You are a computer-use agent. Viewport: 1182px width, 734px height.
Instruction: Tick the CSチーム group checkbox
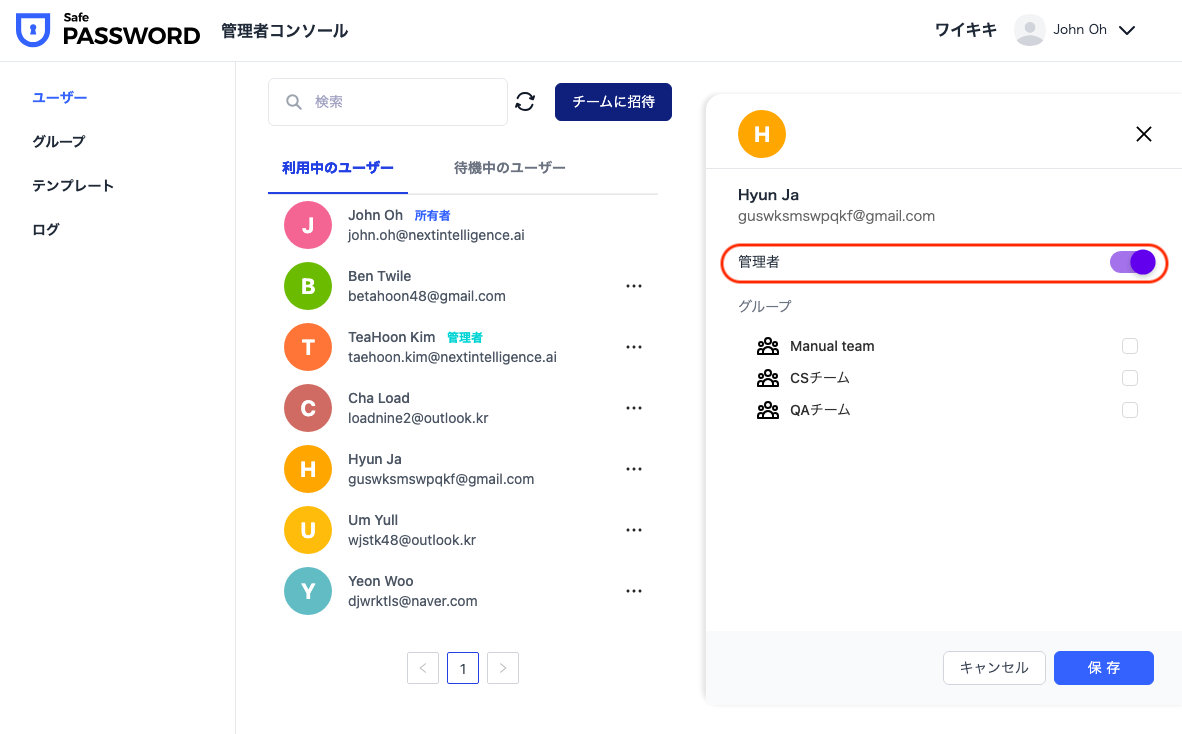point(1130,378)
